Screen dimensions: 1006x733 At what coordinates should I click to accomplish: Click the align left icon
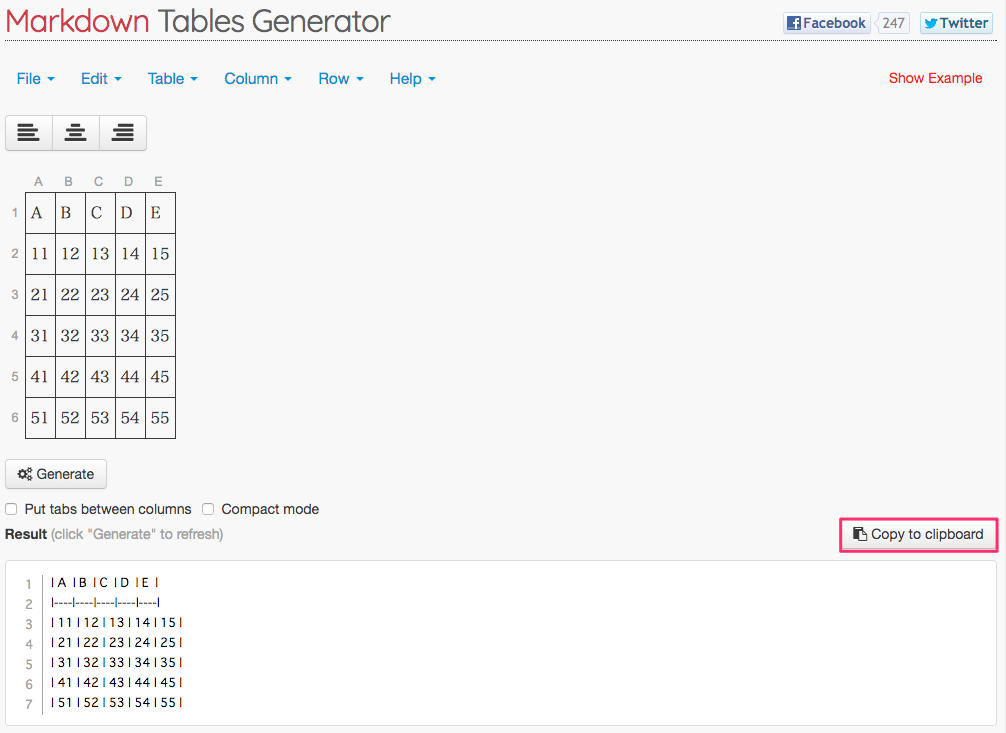tap(29, 133)
